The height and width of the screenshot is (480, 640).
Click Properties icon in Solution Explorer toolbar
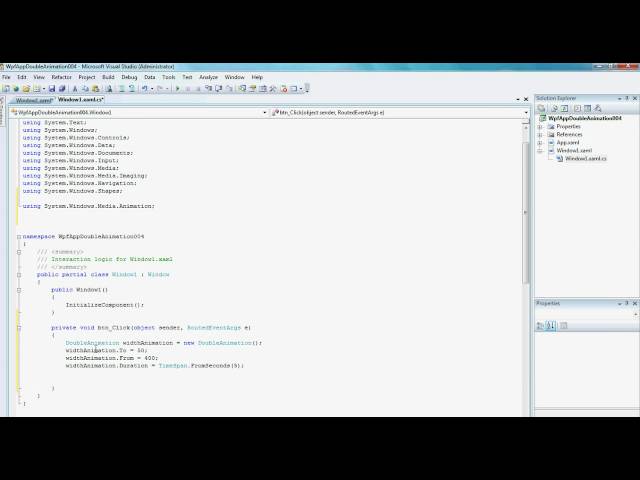point(542,108)
